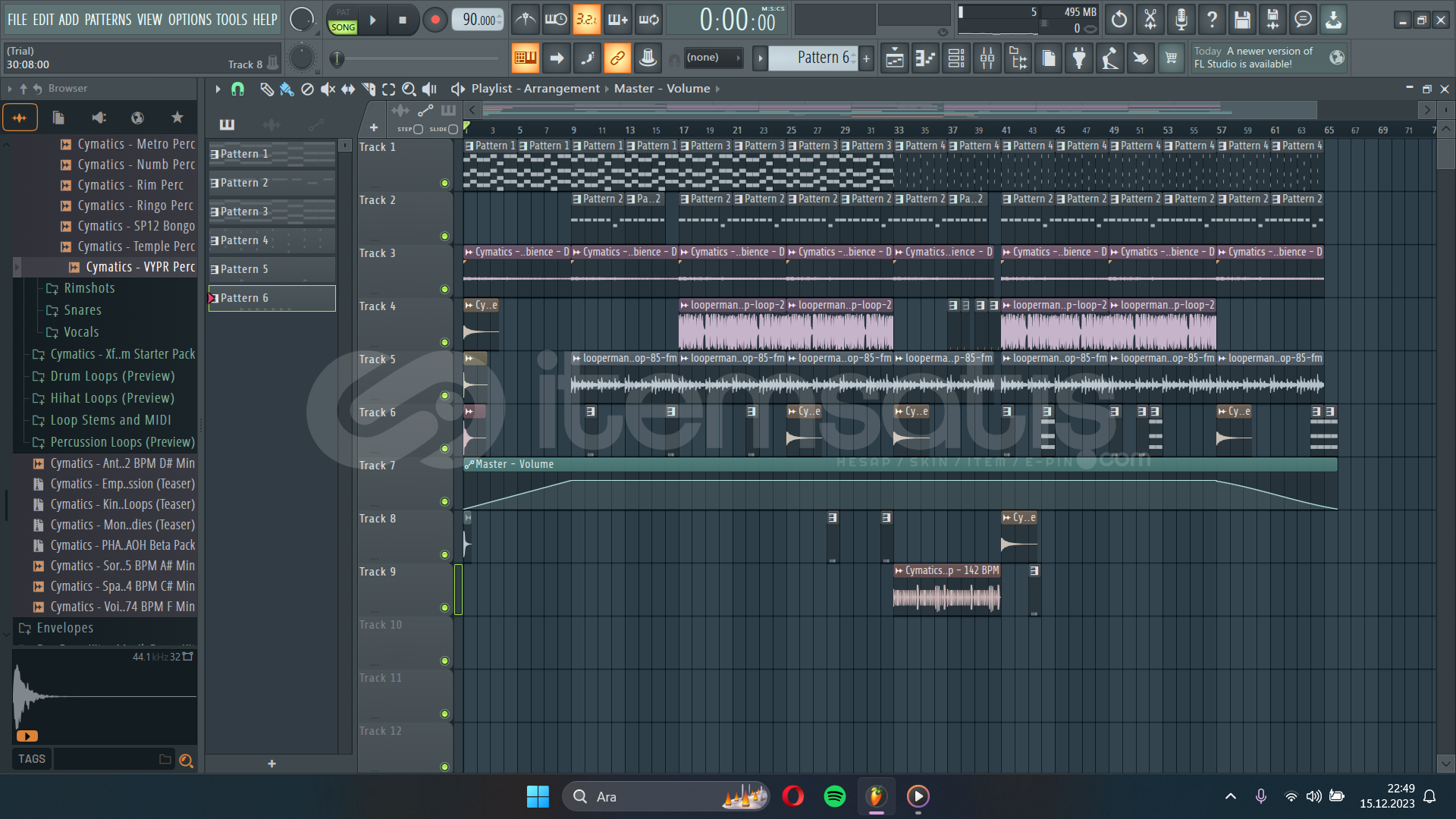The width and height of the screenshot is (1456, 819).
Task: Select the Slice tool in playlist toolbar
Action: (369, 89)
